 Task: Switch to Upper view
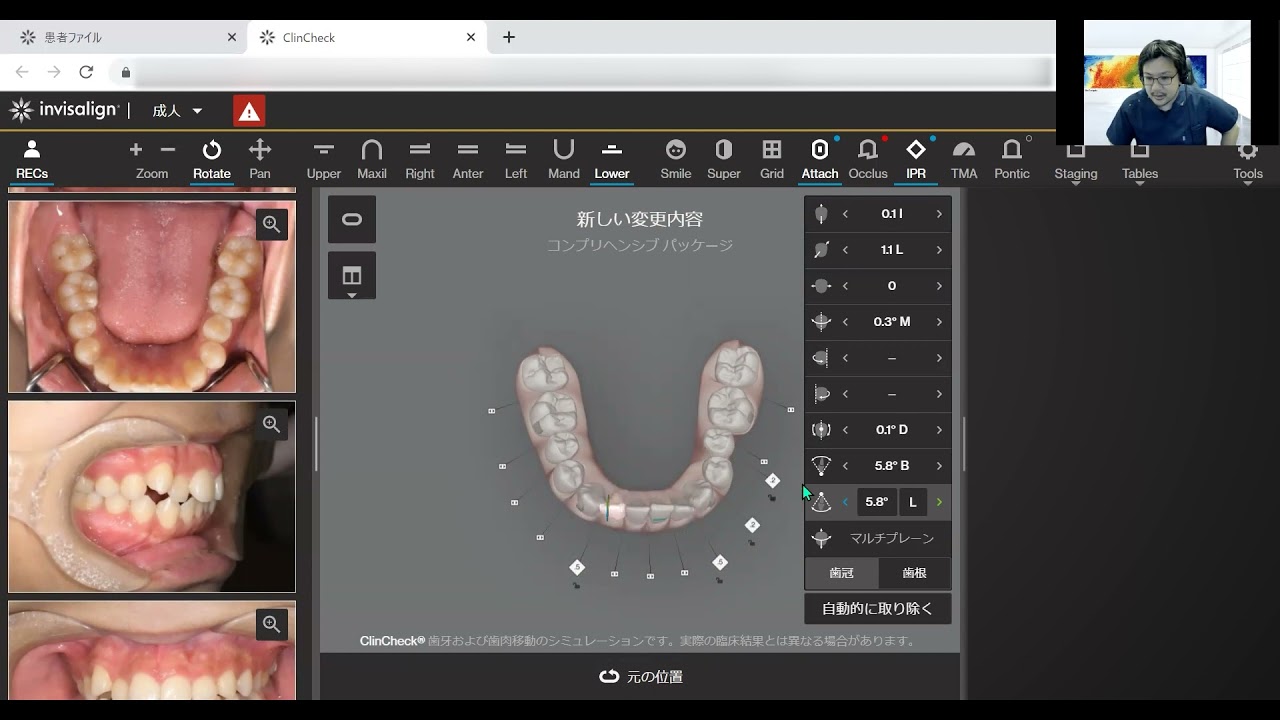click(324, 160)
